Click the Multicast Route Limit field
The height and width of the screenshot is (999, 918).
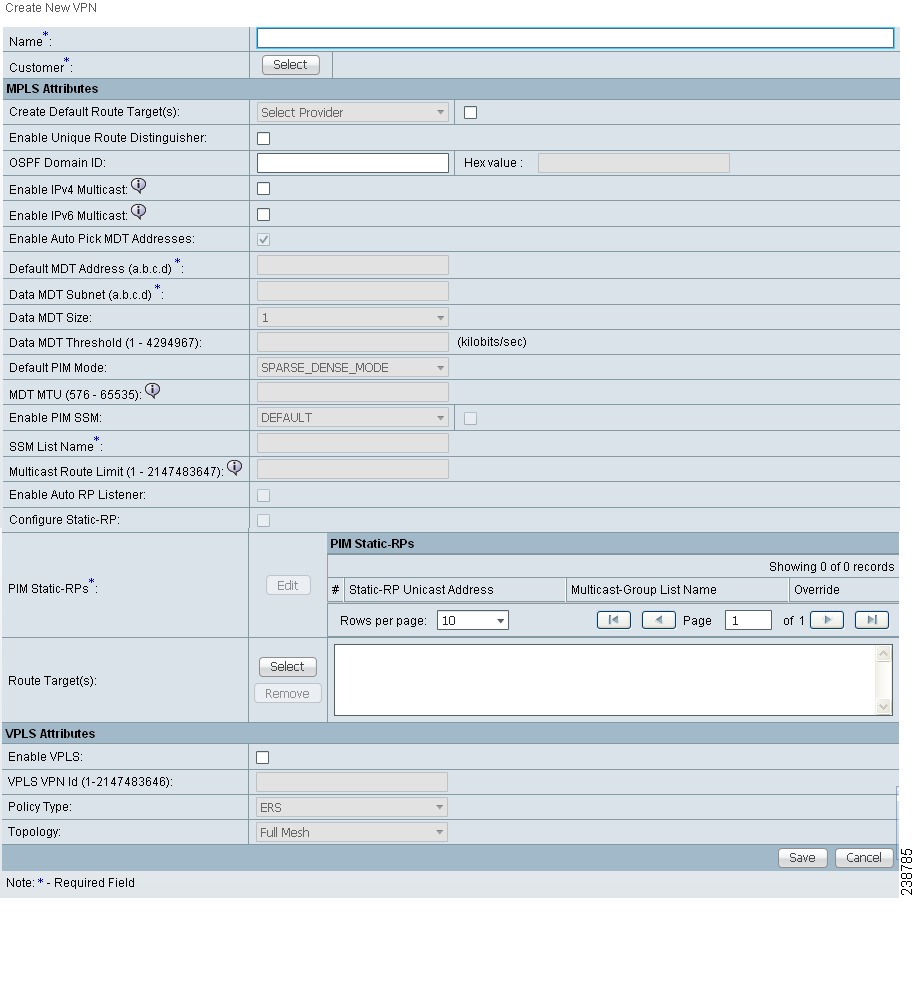click(352, 470)
